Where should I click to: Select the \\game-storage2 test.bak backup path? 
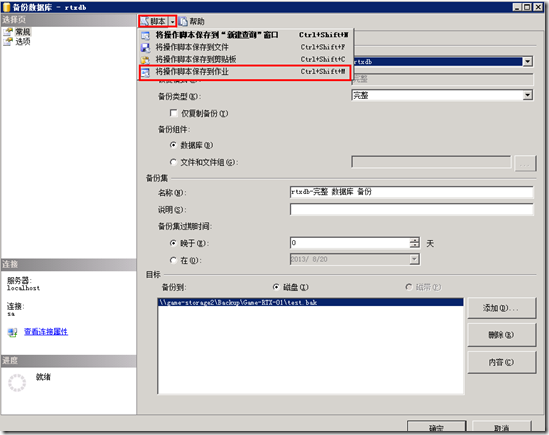(x=311, y=302)
